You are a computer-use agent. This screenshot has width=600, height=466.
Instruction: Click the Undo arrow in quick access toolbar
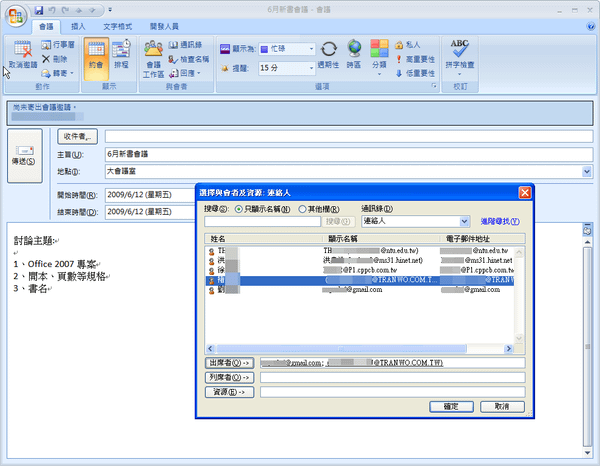coord(52,10)
